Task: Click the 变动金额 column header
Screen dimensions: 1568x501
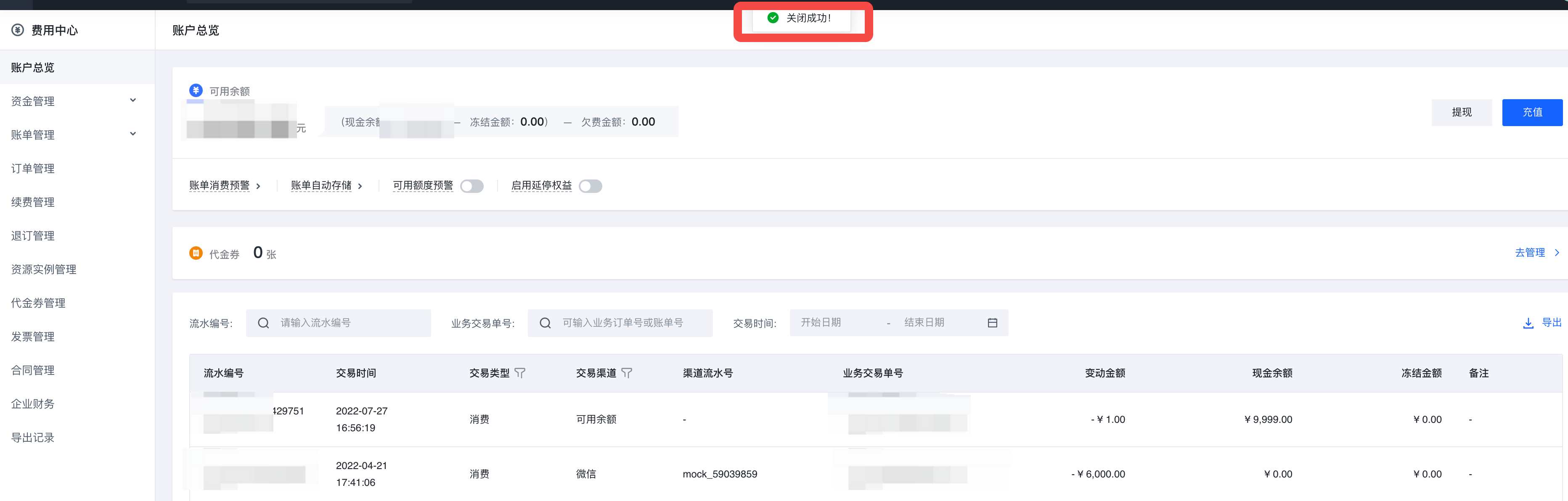Action: [x=1105, y=373]
